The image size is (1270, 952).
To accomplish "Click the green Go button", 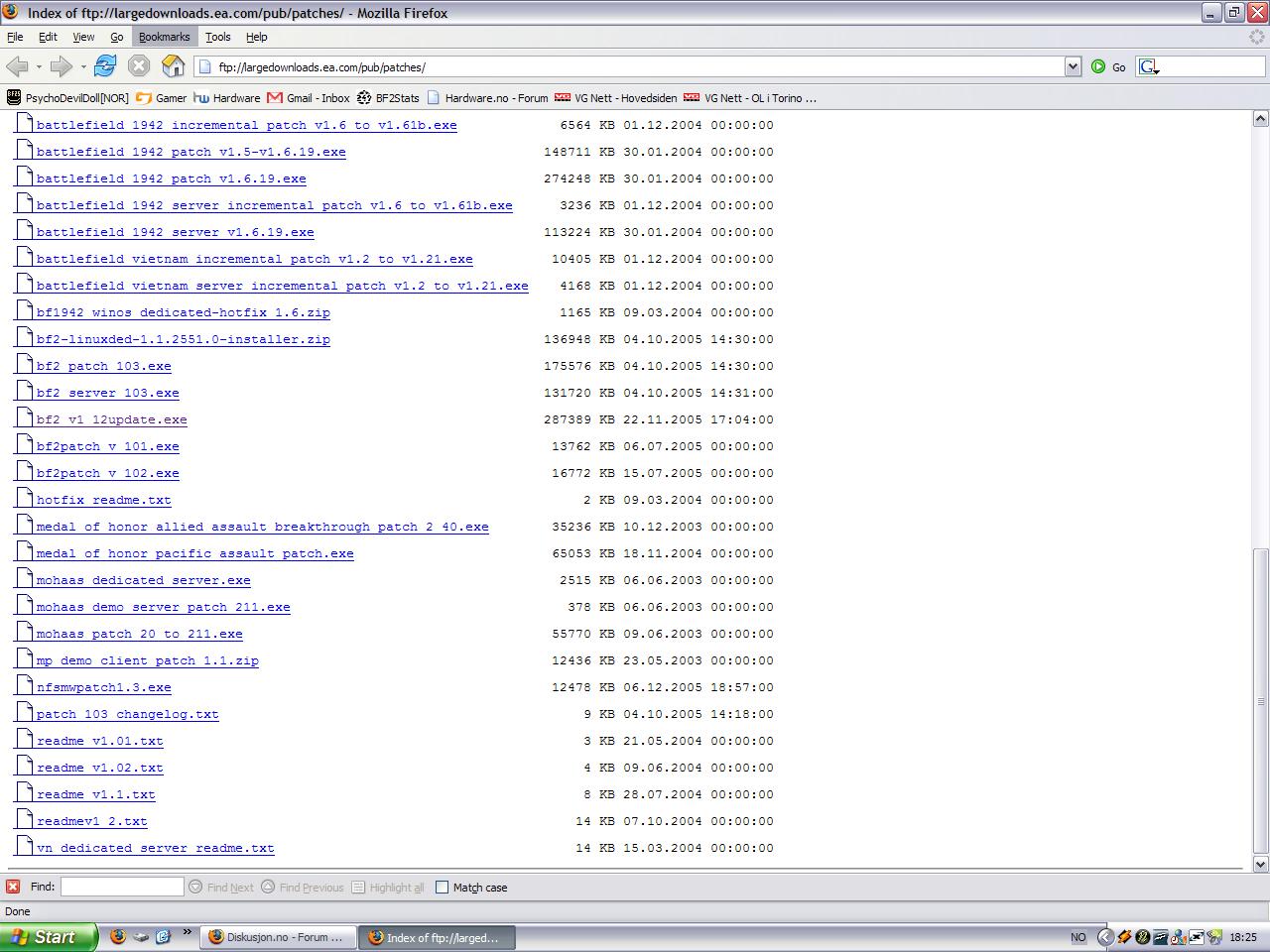I will 1108,66.
